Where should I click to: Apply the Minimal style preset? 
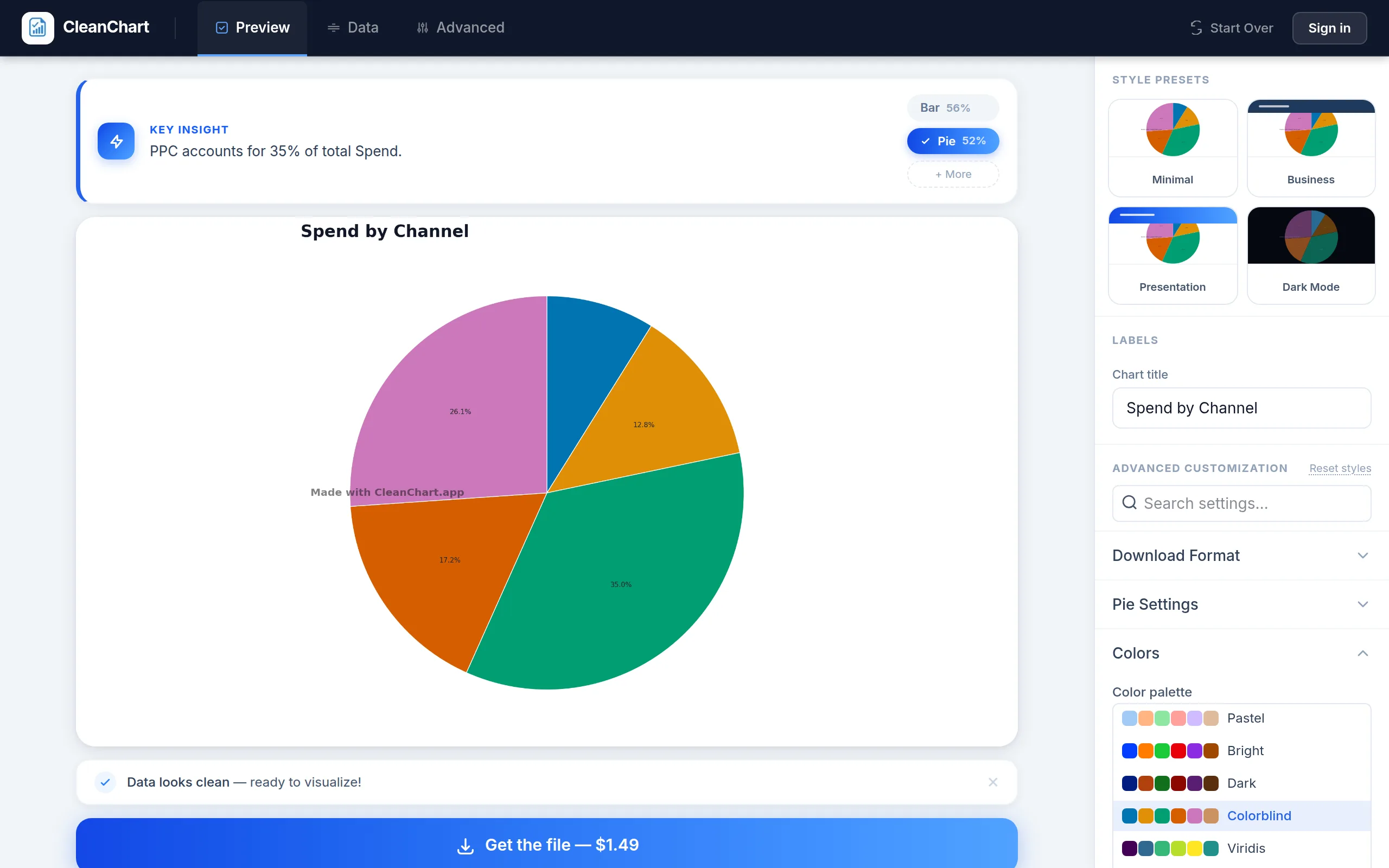pos(1173,148)
